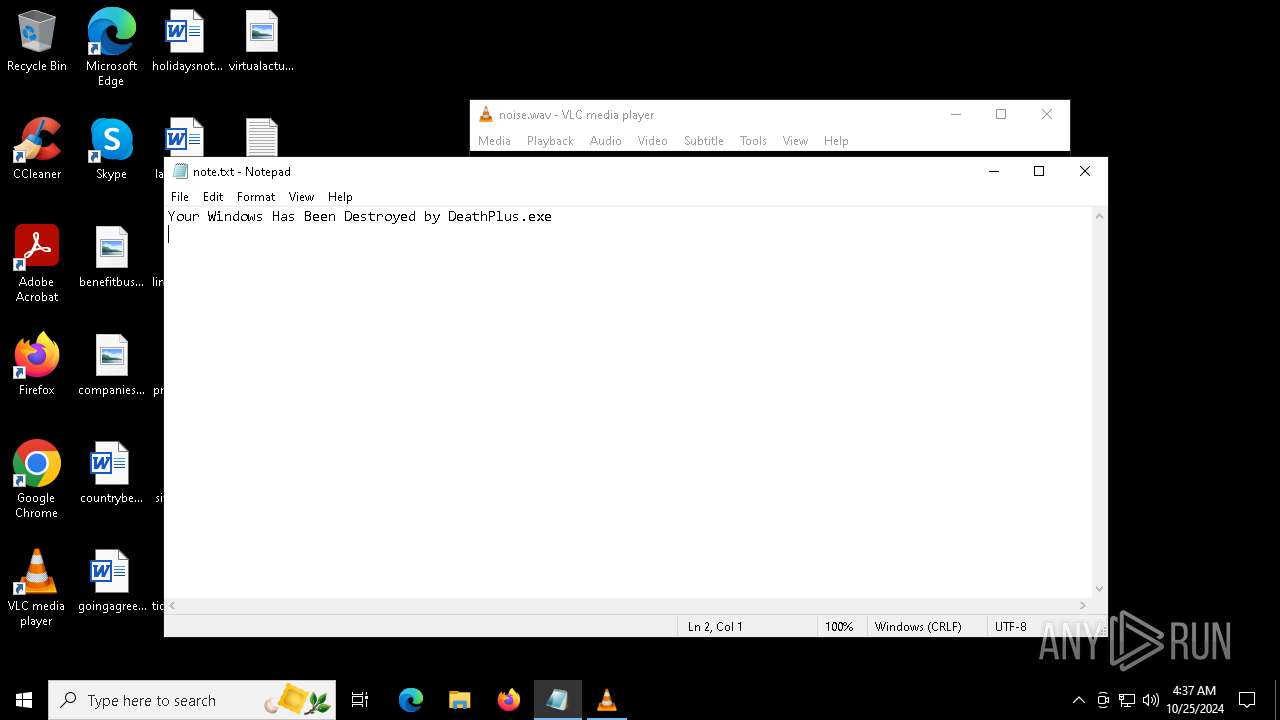Open VLC View menu
Screen dimensions: 1280x720
(x=795, y=141)
